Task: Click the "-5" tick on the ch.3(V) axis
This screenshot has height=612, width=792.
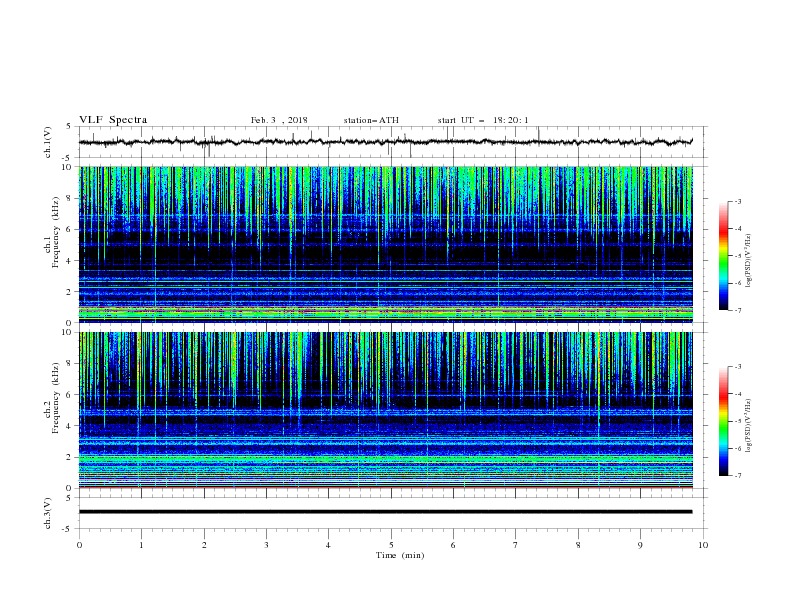Action: pyautogui.click(x=68, y=529)
